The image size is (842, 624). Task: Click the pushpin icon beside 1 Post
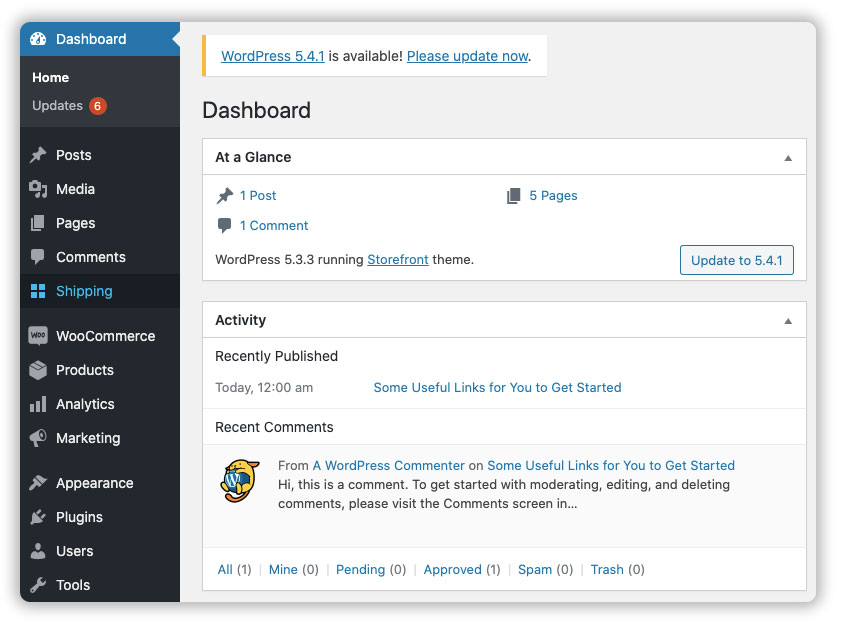coord(225,195)
